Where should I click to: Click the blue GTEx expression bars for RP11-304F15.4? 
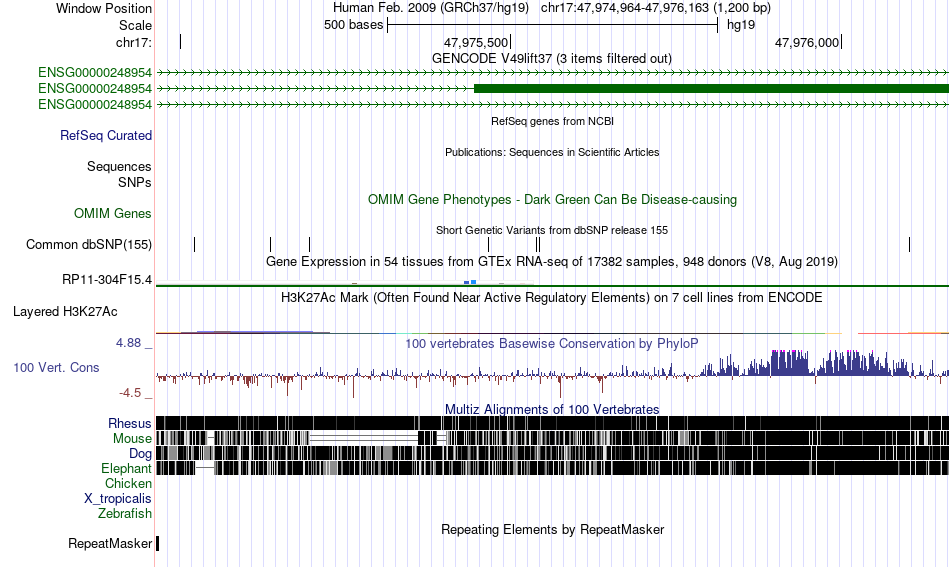click(470, 282)
